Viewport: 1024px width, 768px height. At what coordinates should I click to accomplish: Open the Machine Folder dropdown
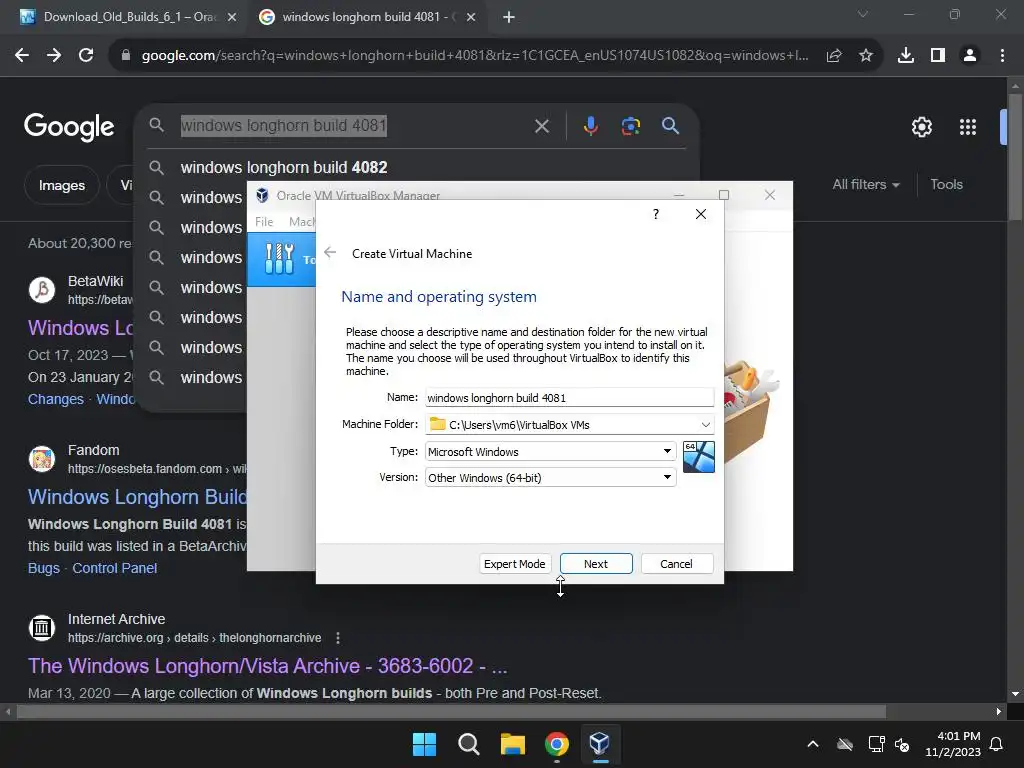coord(705,424)
